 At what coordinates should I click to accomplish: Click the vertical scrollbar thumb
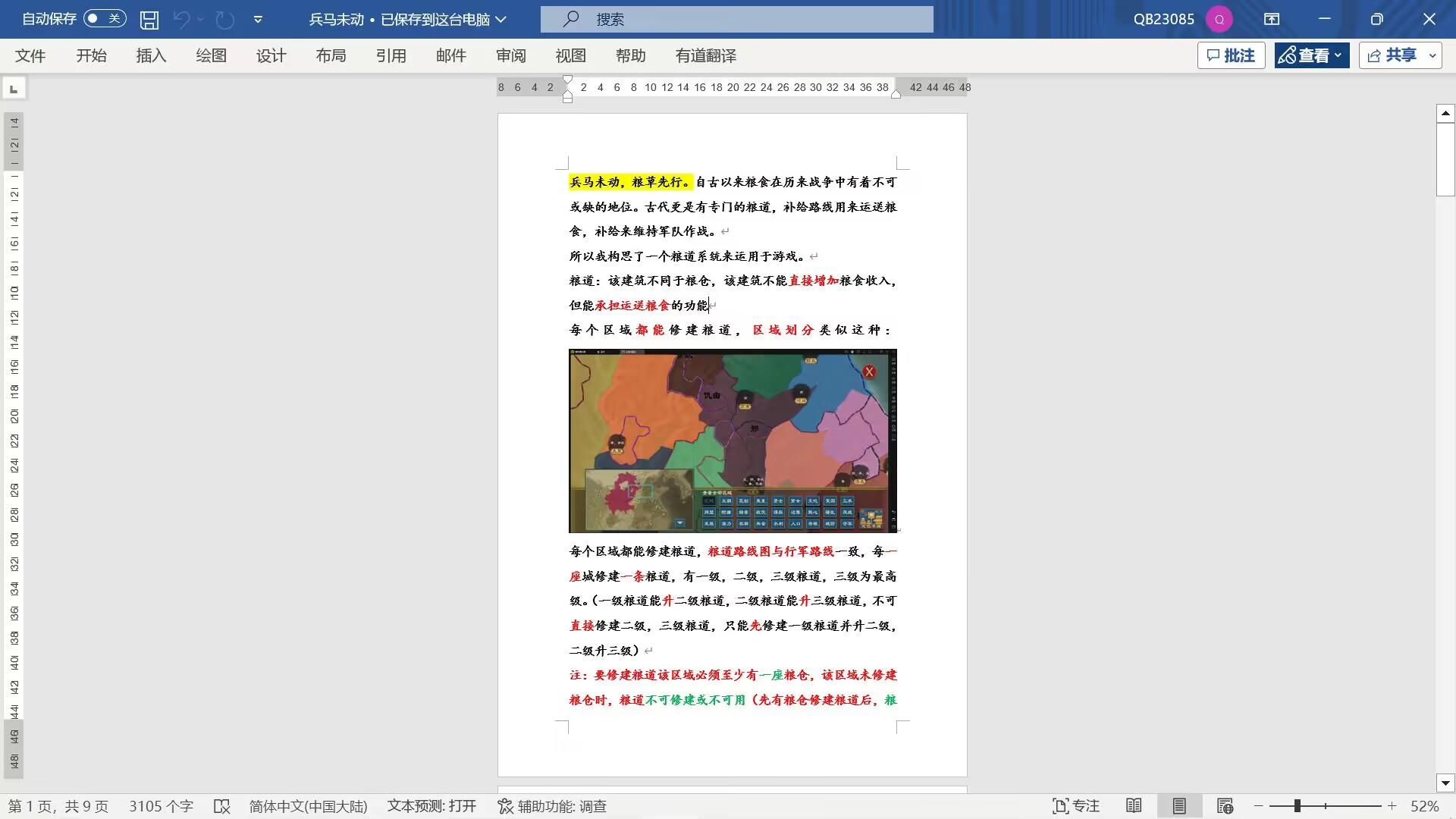pos(1445,159)
